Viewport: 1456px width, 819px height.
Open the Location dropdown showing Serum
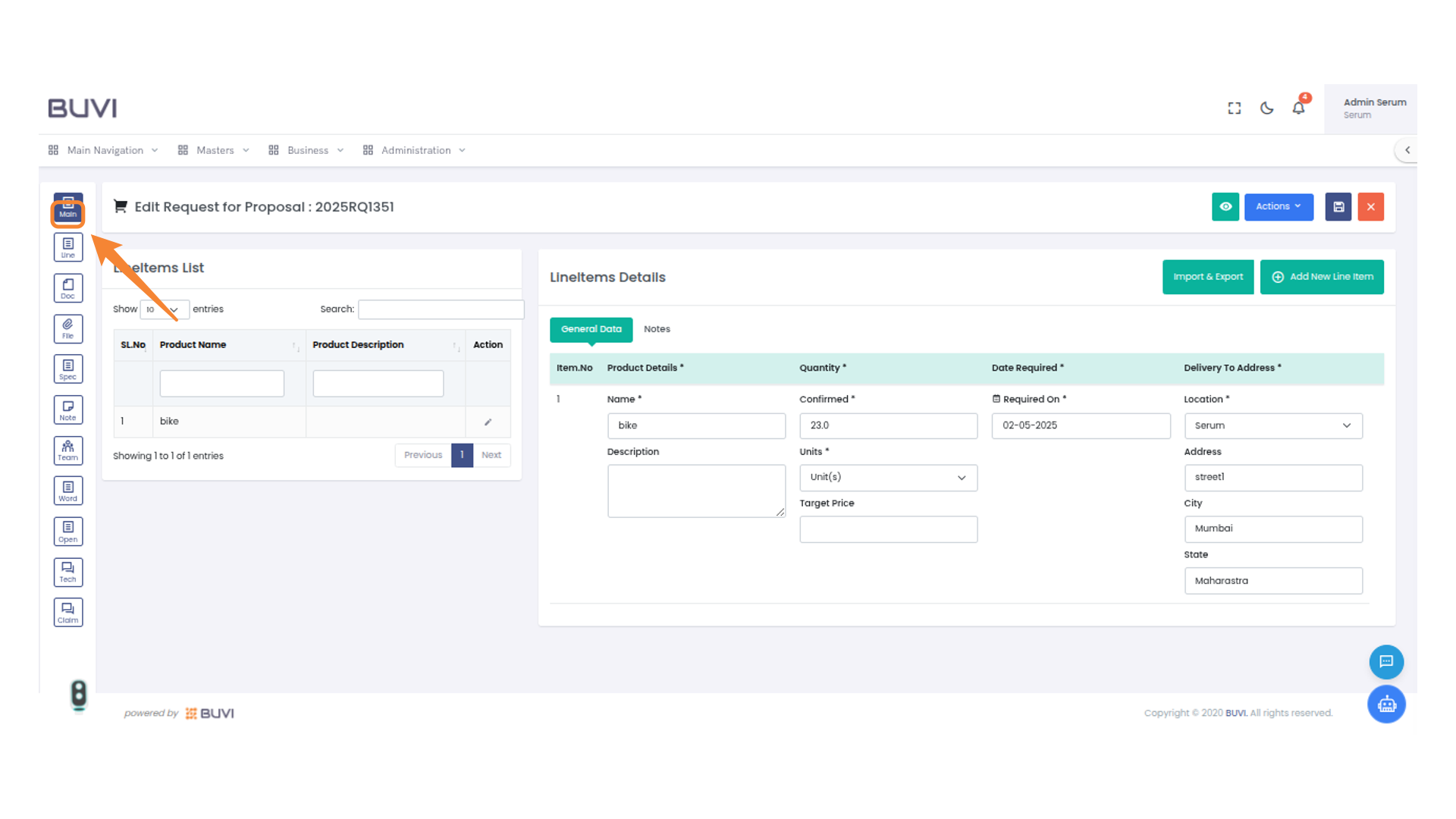point(1272,425)
